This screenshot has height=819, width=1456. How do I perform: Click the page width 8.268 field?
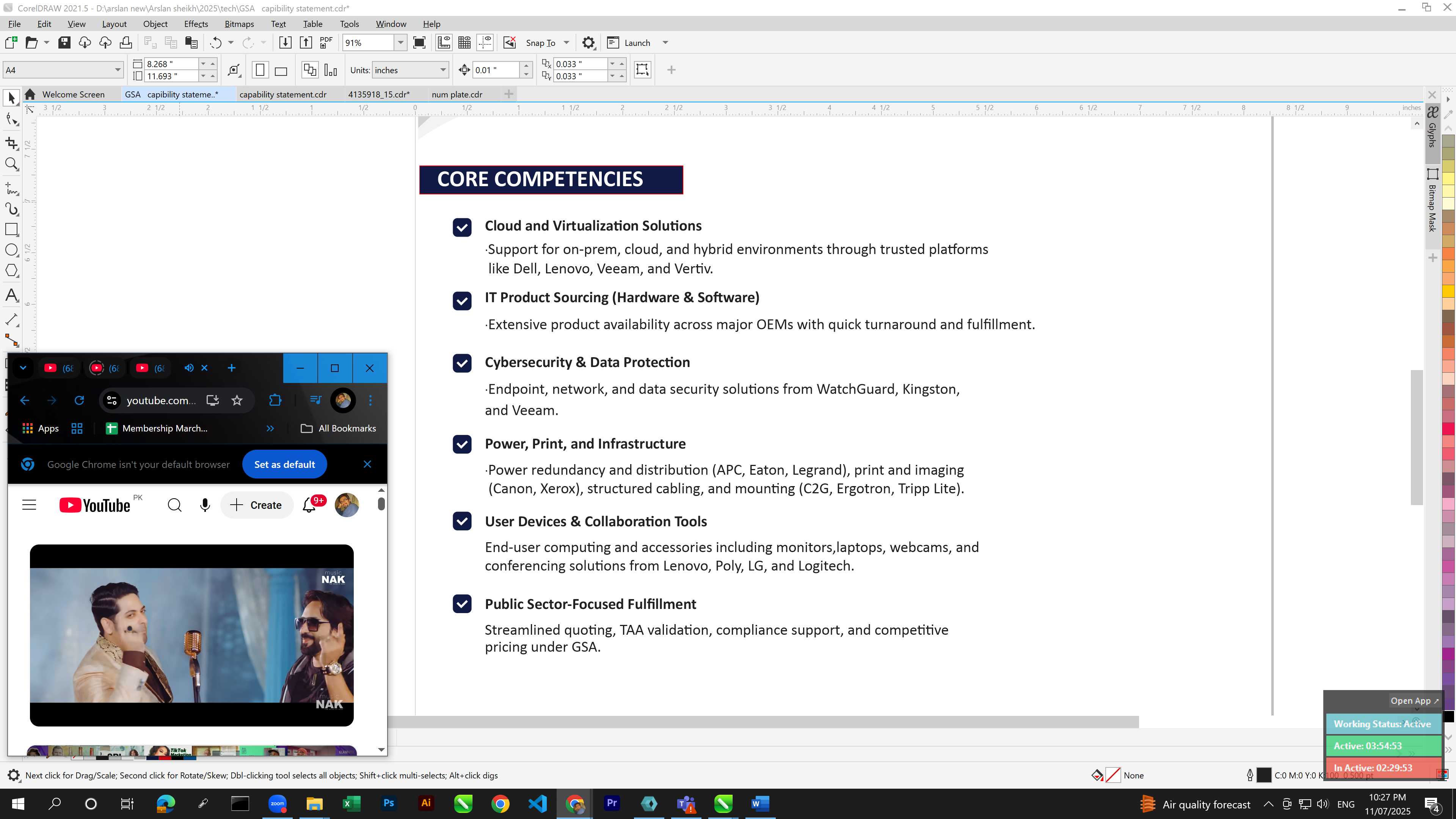(171, 64)
